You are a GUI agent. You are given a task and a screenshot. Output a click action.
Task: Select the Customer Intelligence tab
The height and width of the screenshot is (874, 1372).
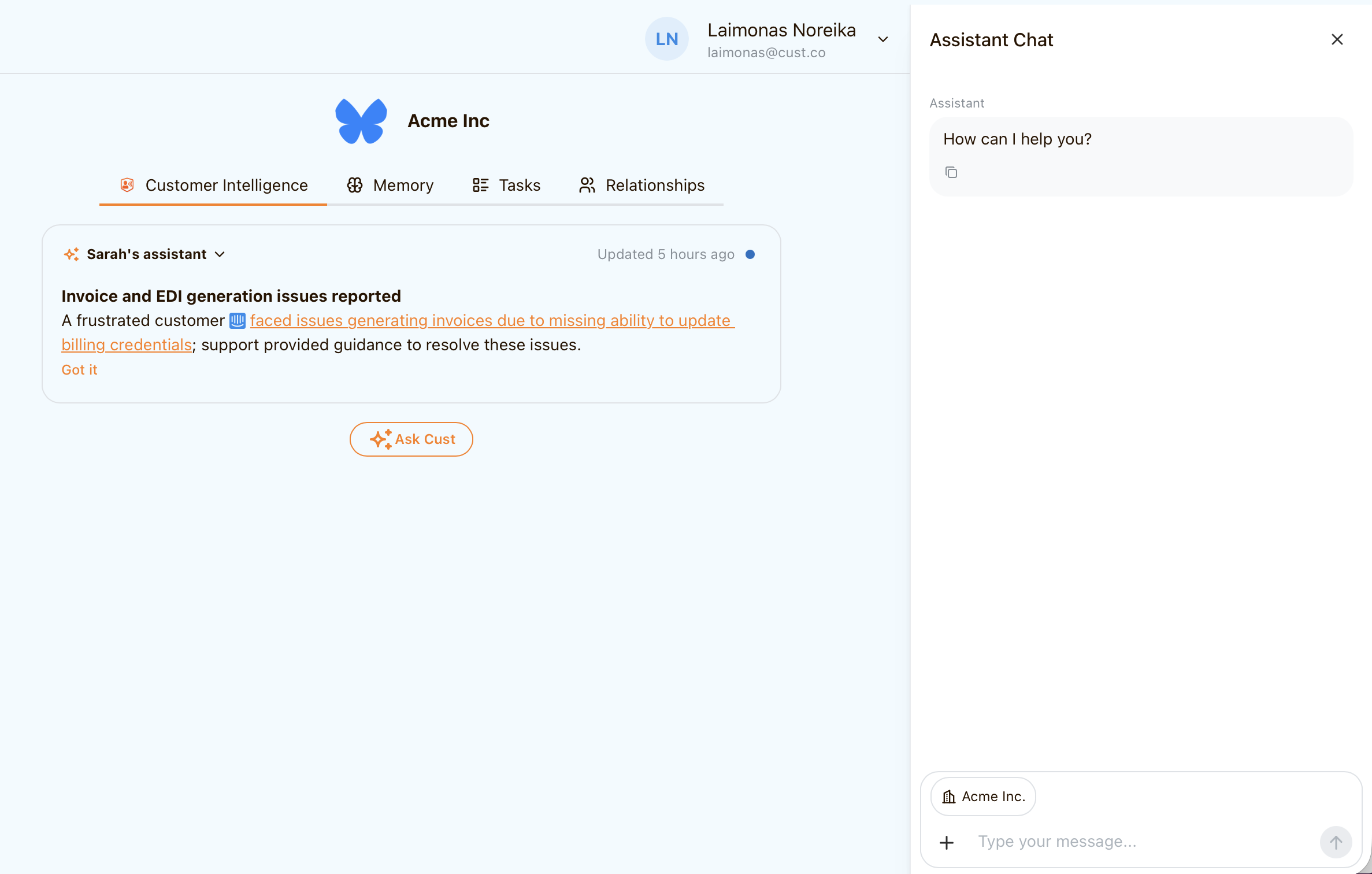coord(214,185)
